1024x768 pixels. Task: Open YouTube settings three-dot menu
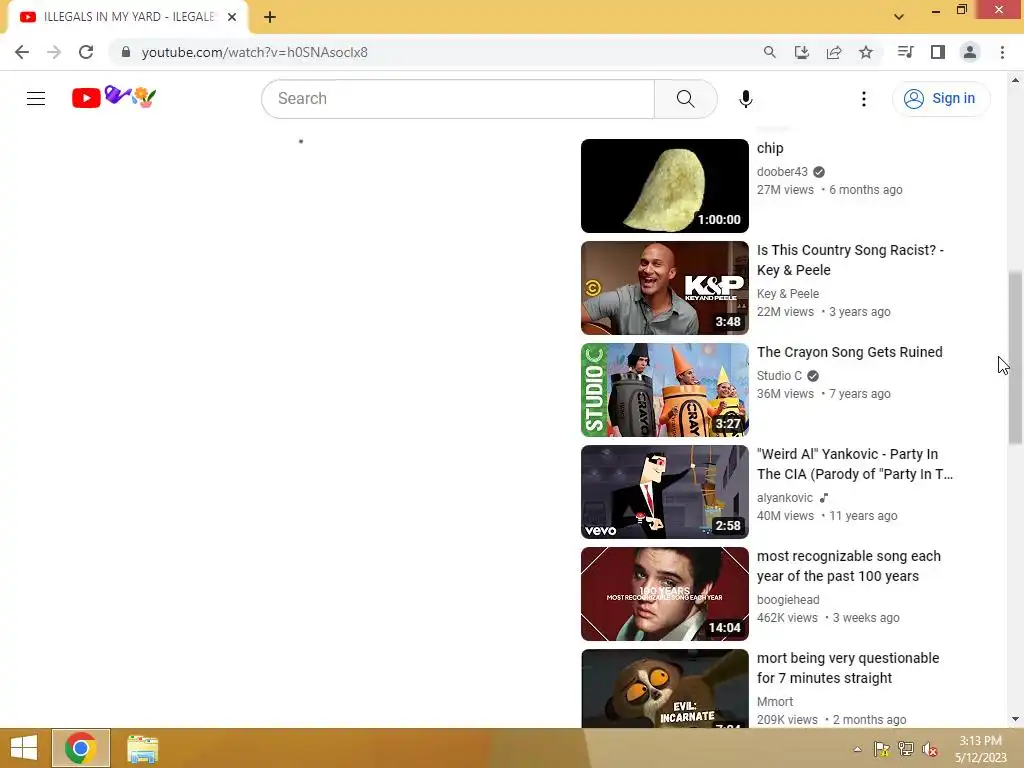pos(863,99)
